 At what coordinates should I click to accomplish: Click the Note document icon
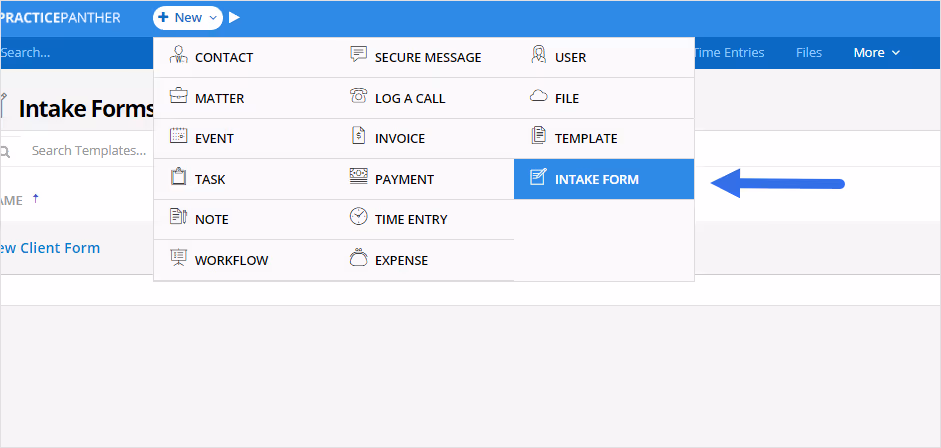179,217
